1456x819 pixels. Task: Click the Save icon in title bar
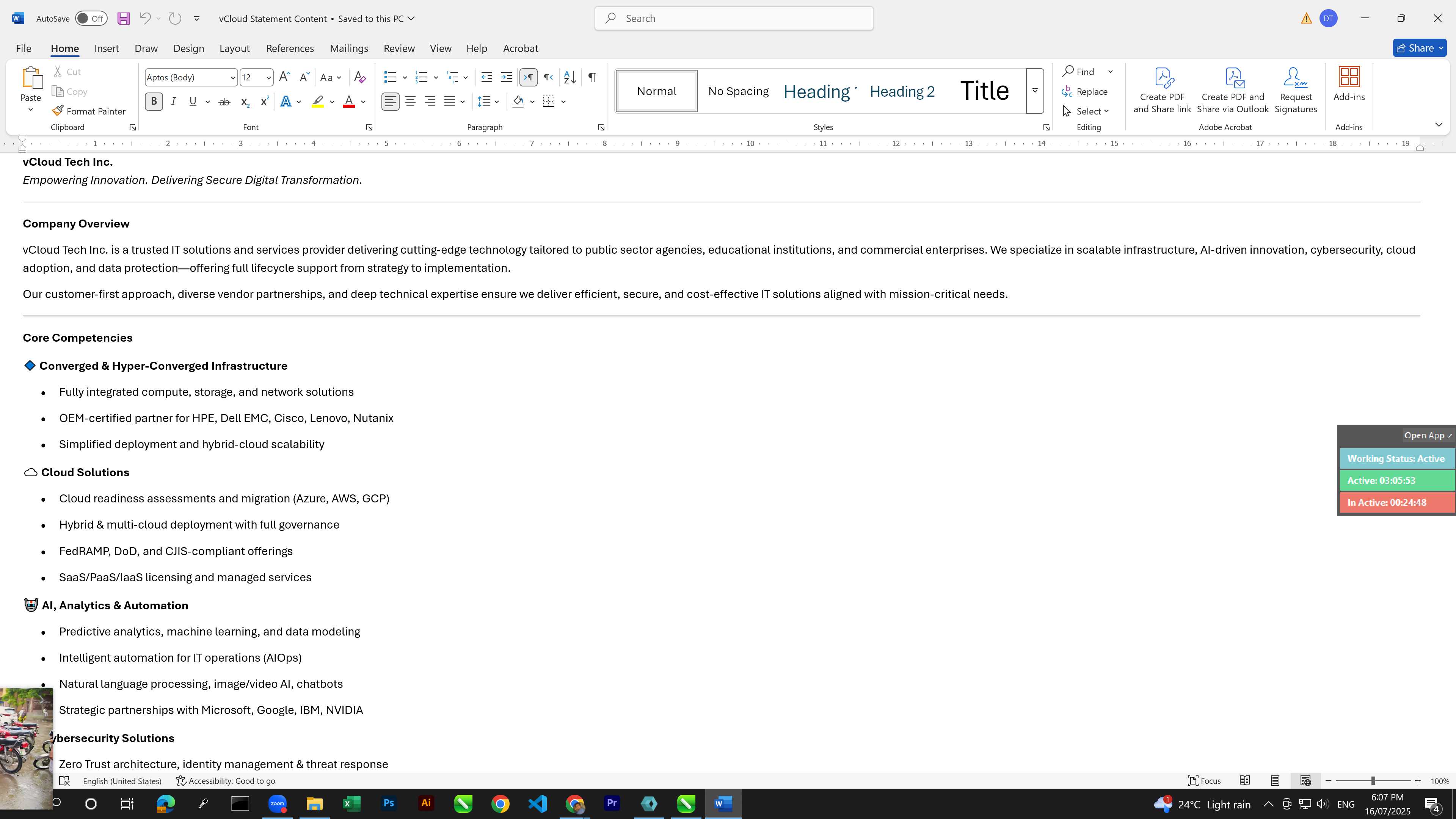(123, 19)
